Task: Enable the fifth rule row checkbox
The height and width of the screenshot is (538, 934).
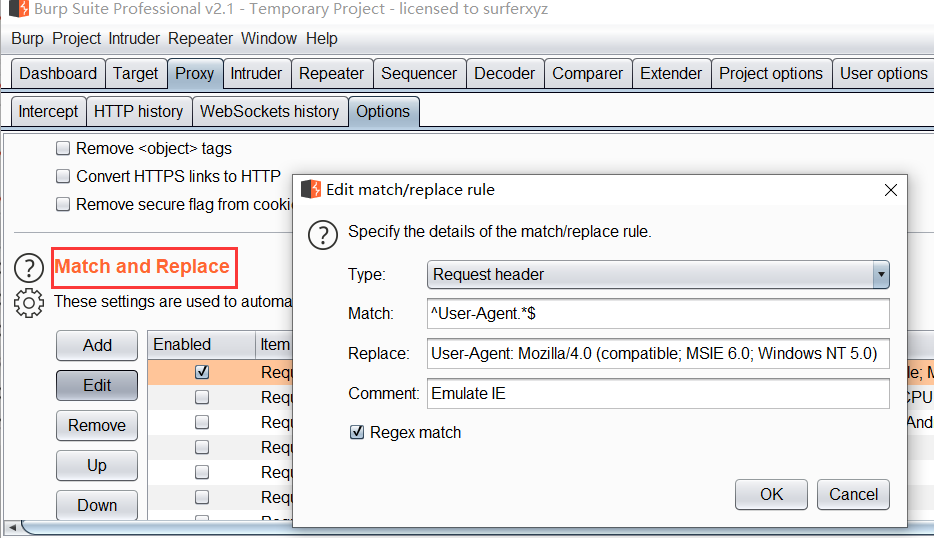Action: coord(202,472)
